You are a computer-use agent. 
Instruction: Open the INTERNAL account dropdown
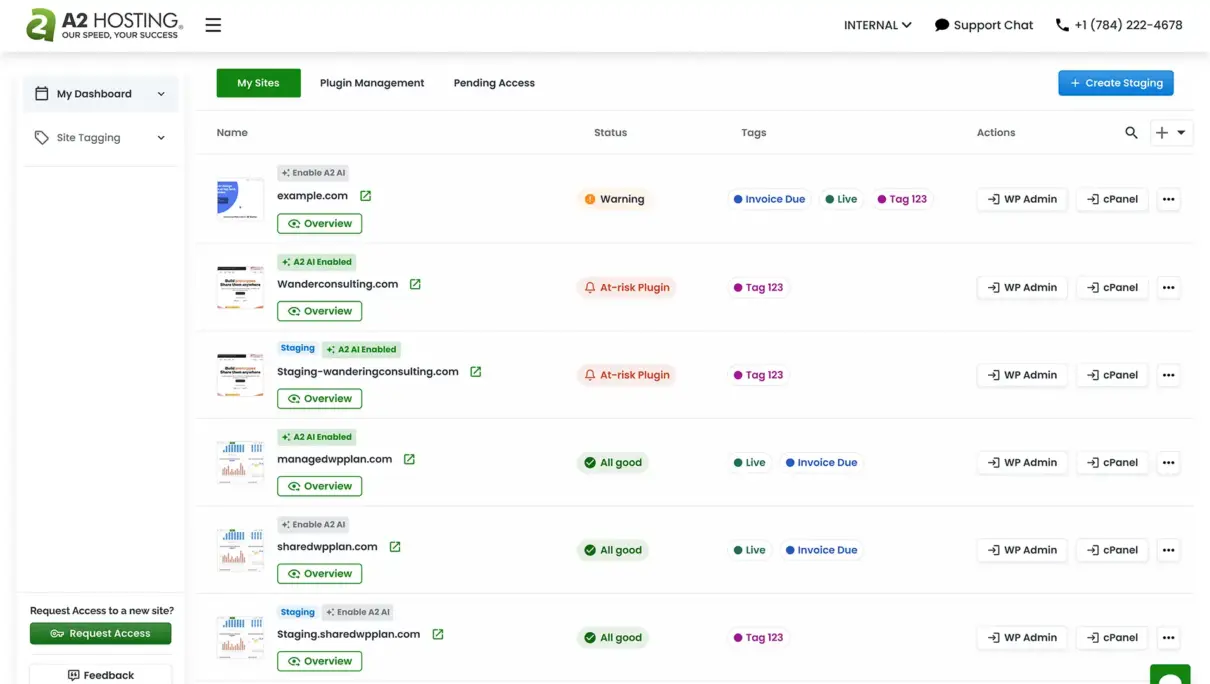click(x=877, y=25)
